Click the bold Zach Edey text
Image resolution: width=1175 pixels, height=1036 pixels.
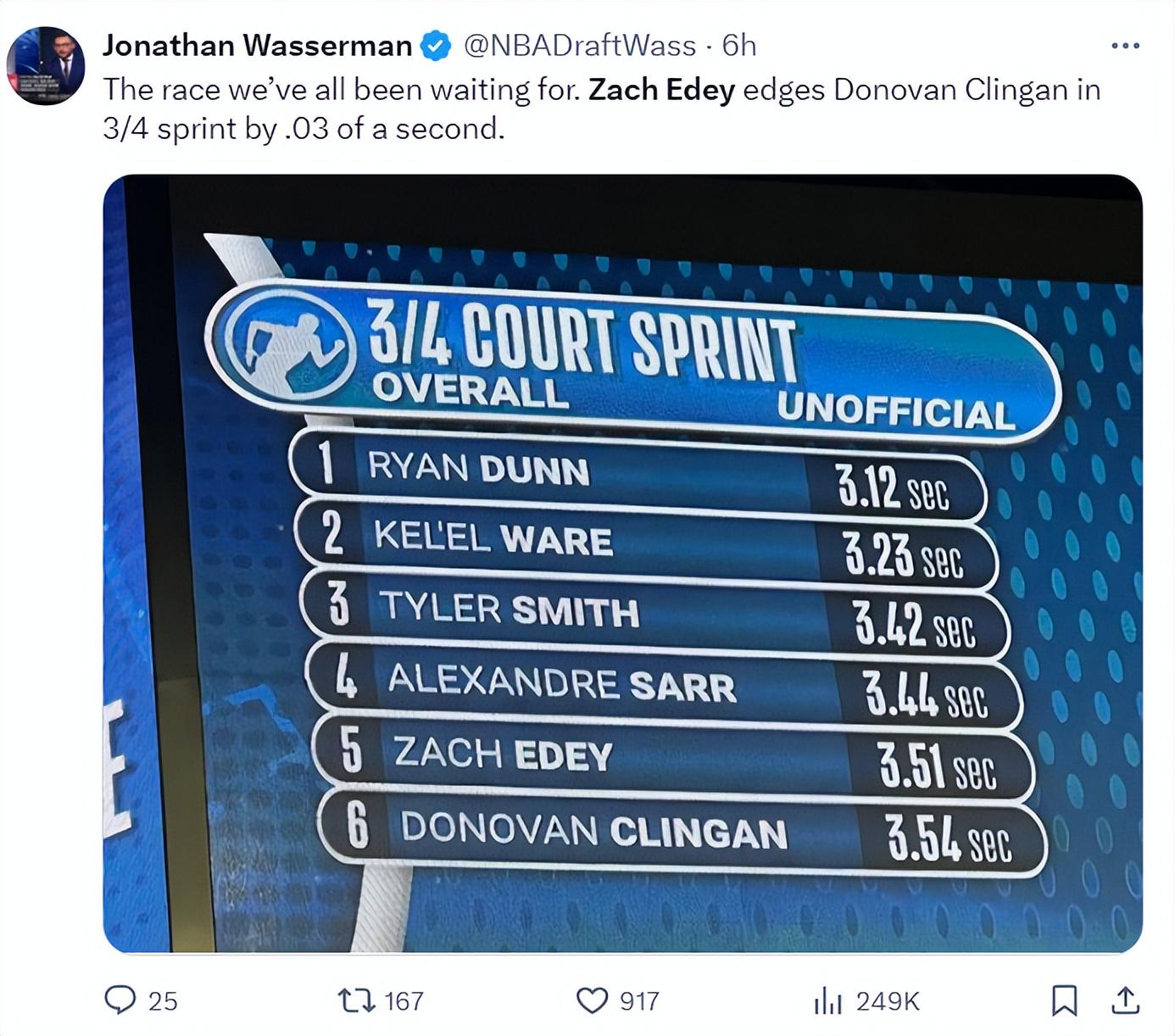click(x=661, y=90)
